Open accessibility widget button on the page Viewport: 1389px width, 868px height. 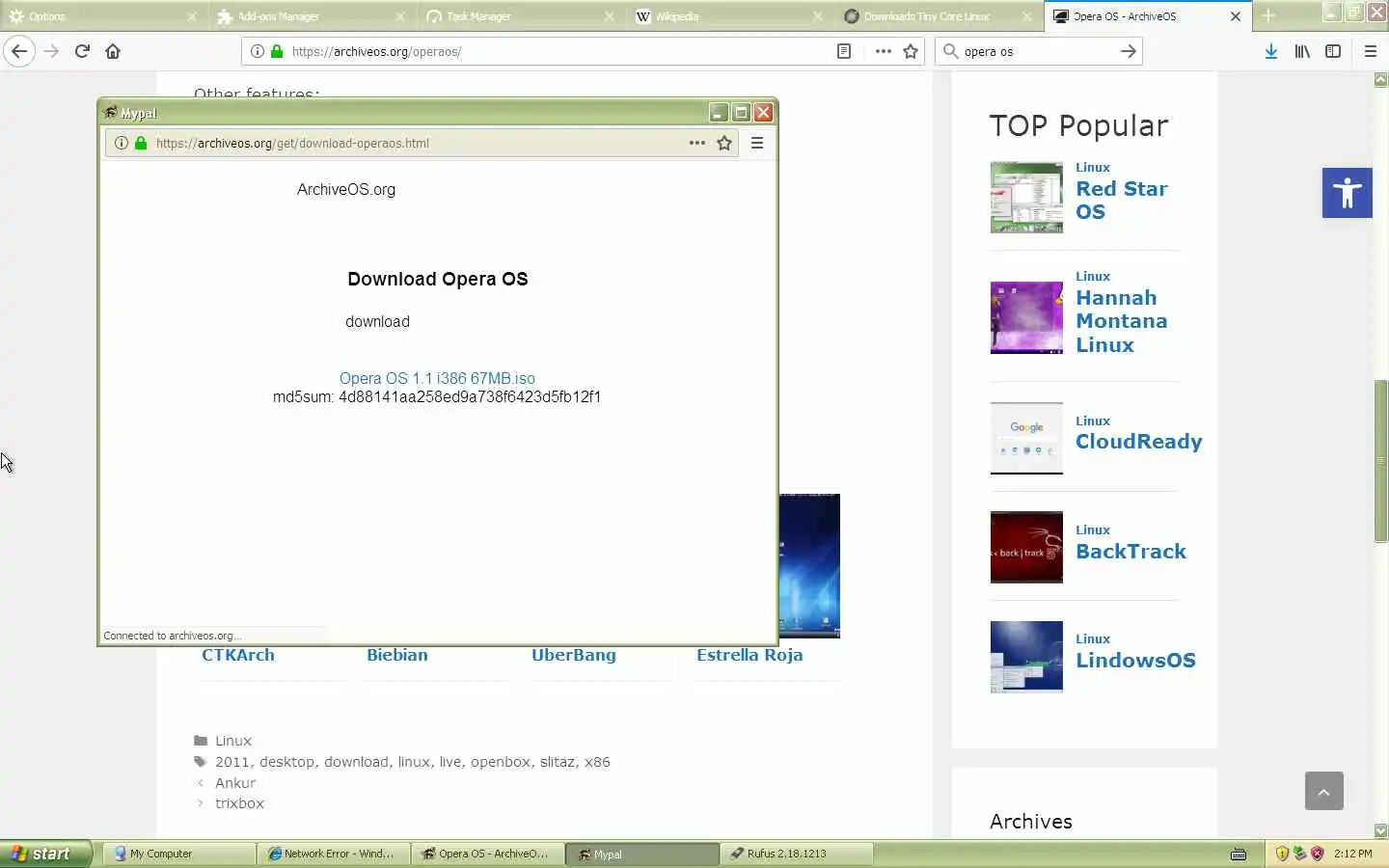(1348, 193)
